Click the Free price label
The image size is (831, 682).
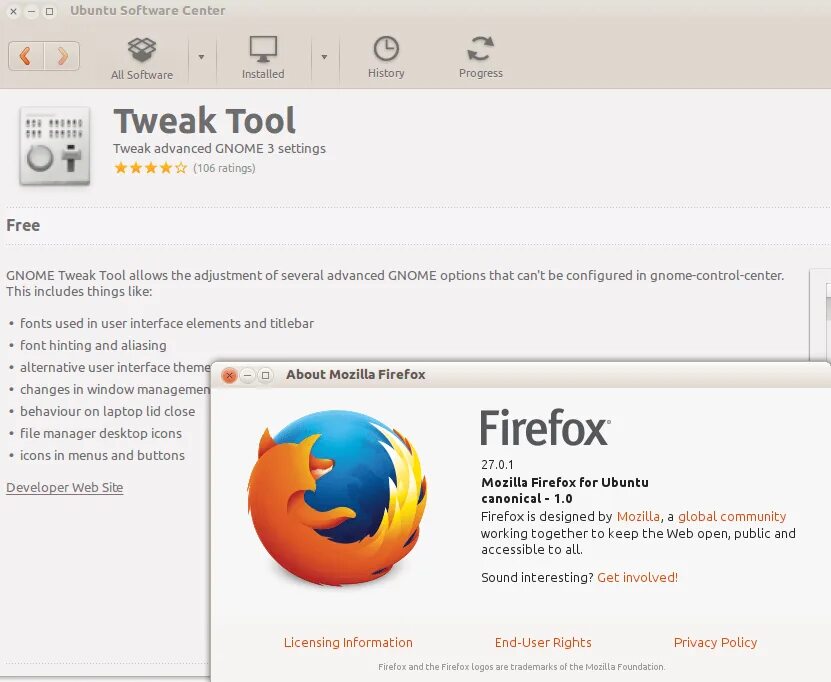coord(23,225)
